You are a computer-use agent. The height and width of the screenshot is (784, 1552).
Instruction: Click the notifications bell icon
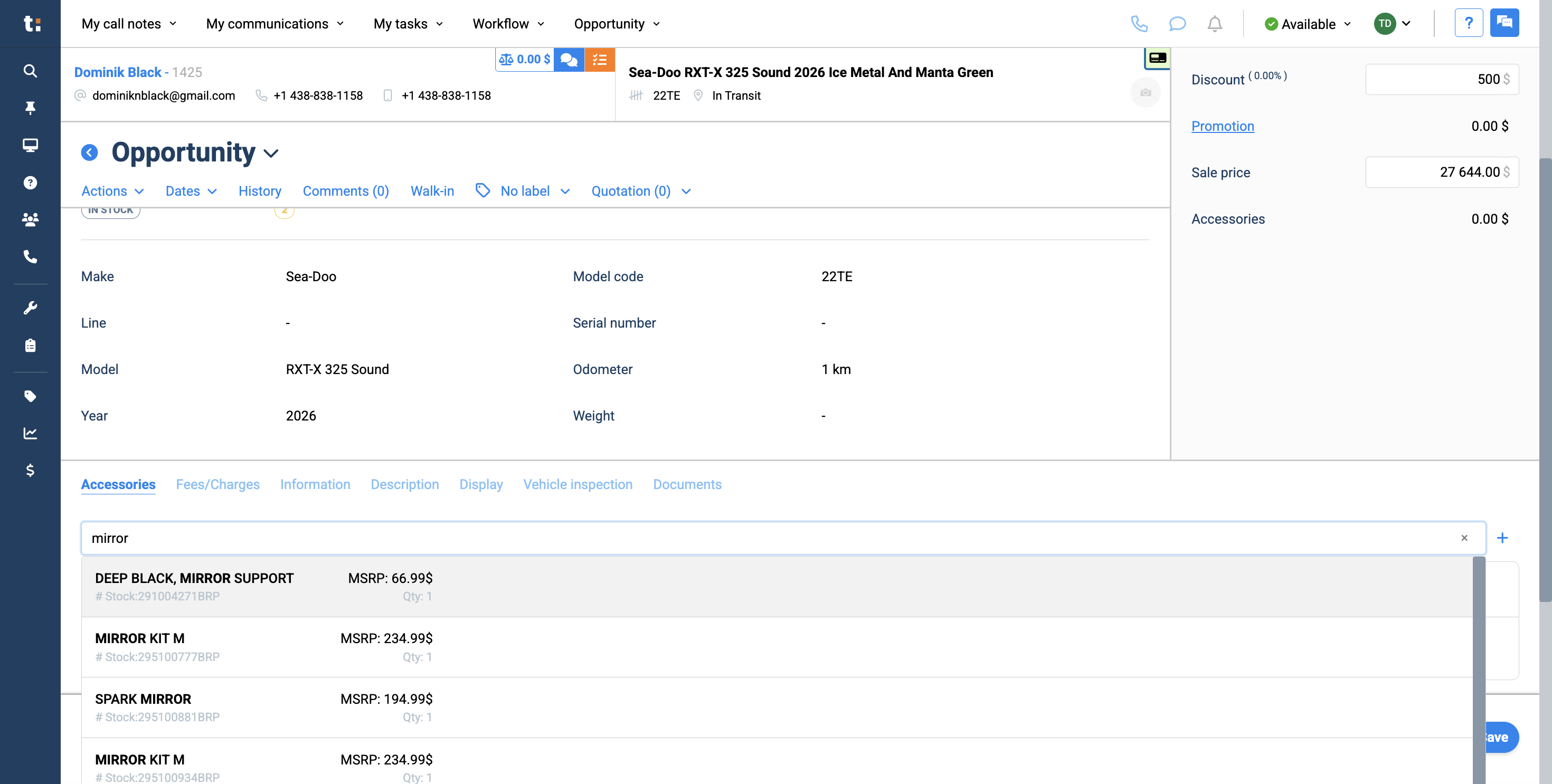point(1215,24)
